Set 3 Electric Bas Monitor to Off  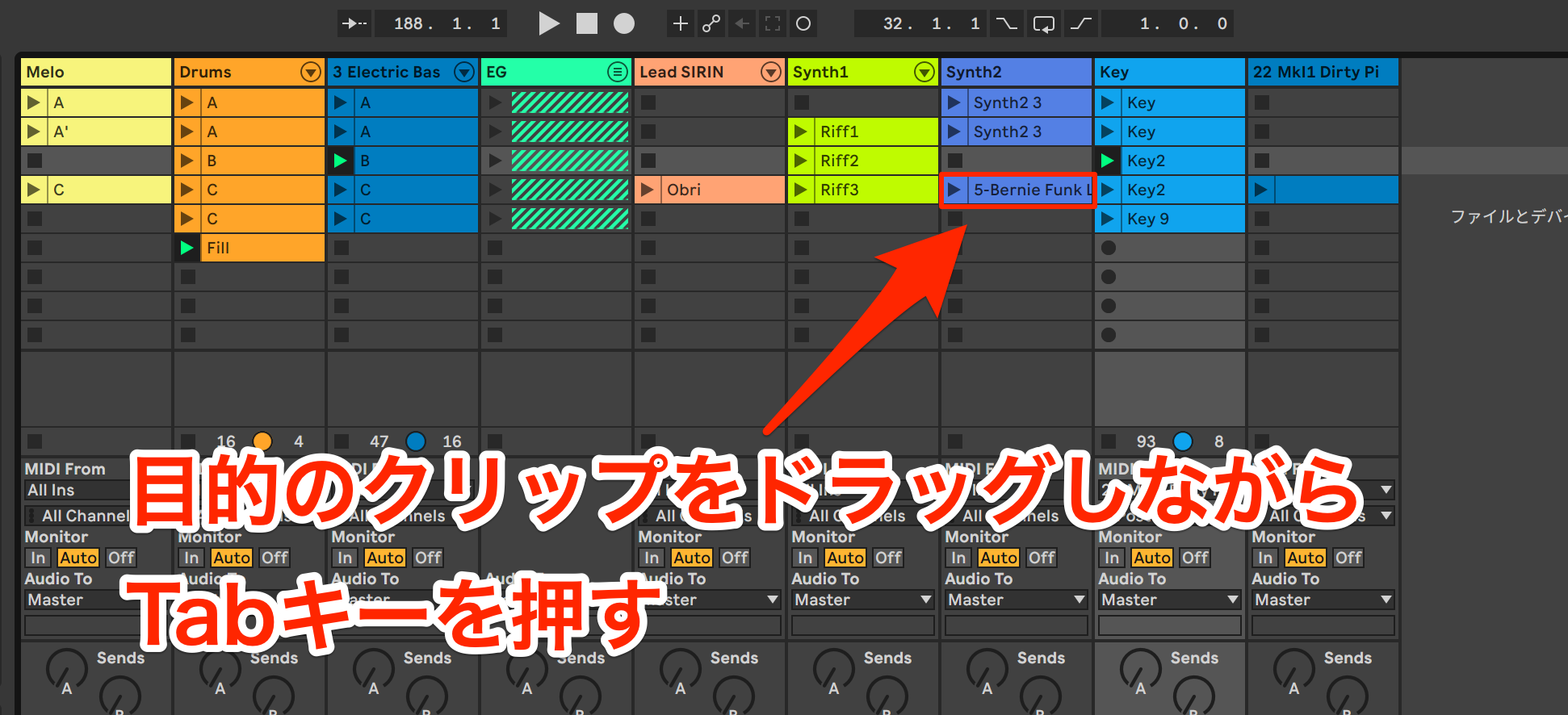point(428,558)
